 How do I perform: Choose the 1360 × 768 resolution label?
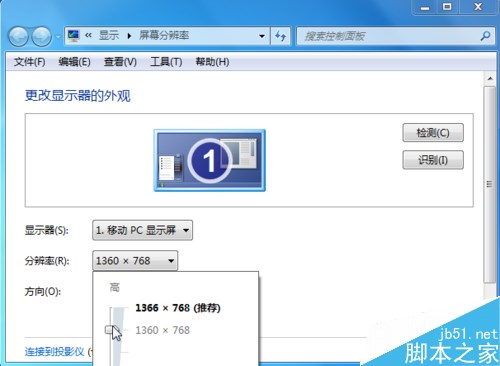(x=162, y=330)
